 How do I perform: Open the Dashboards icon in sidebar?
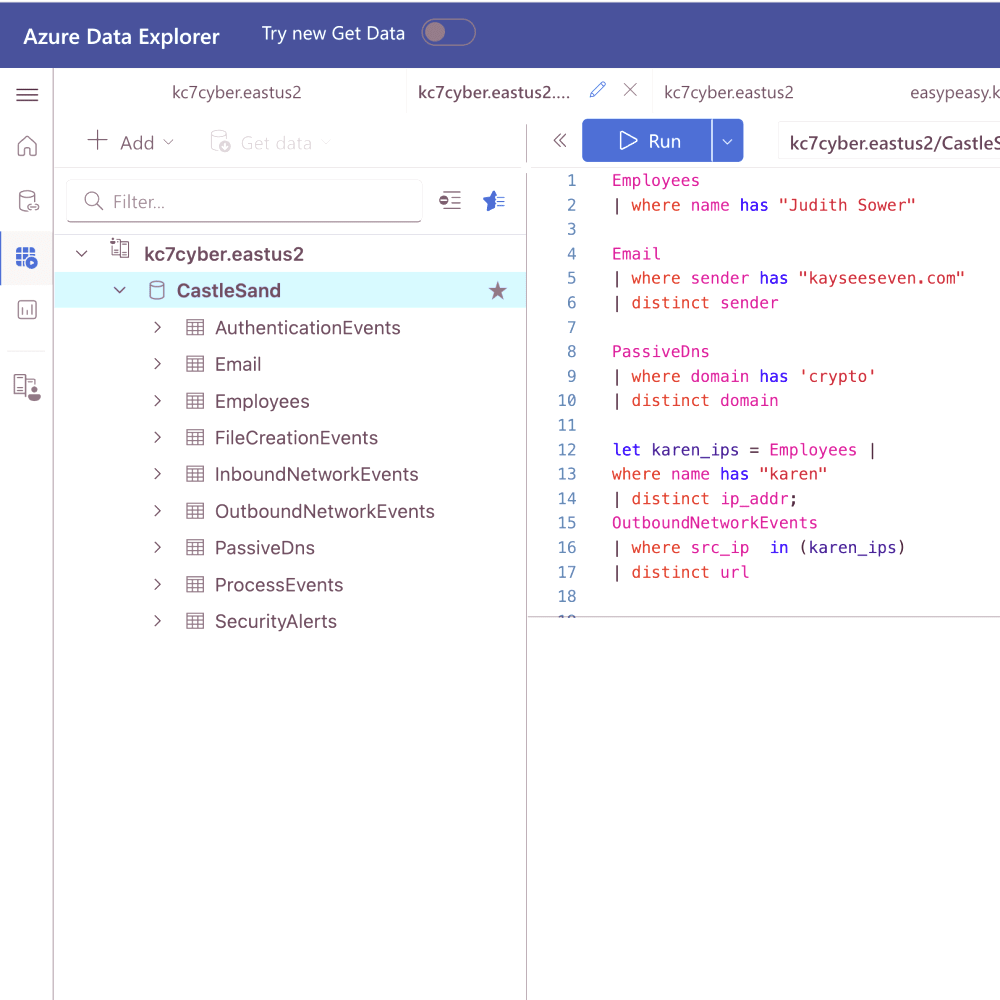[27, 310]
